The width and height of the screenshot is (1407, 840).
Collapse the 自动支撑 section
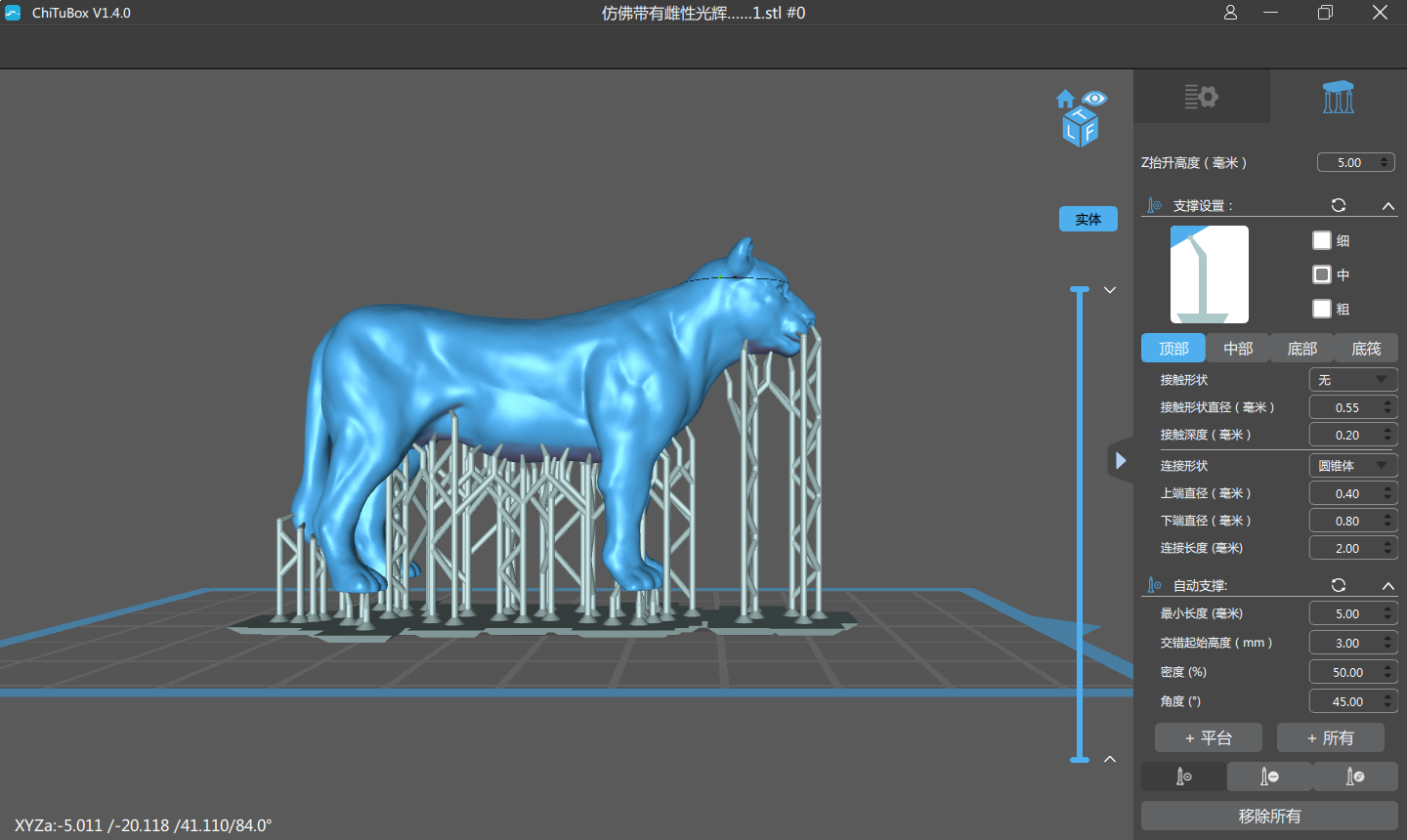pos(1388,586)
